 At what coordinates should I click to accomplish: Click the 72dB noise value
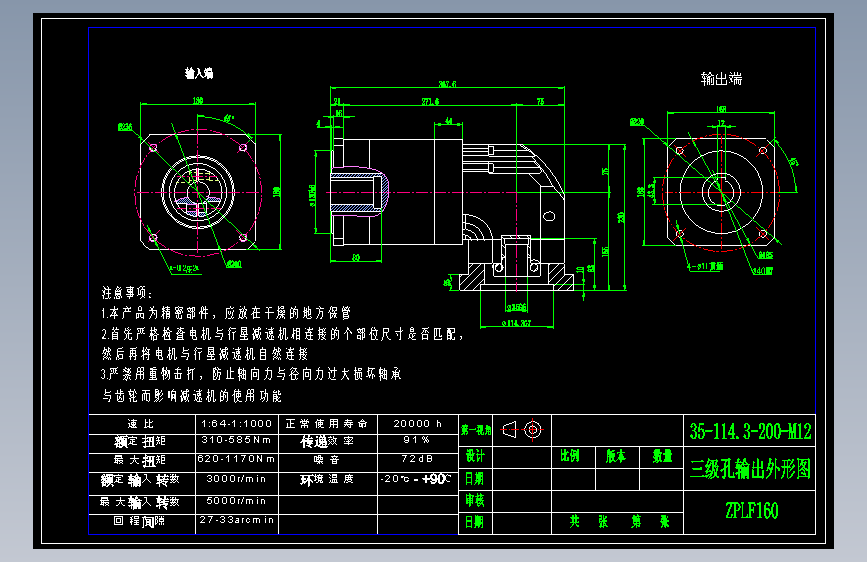tap(417, 459)
